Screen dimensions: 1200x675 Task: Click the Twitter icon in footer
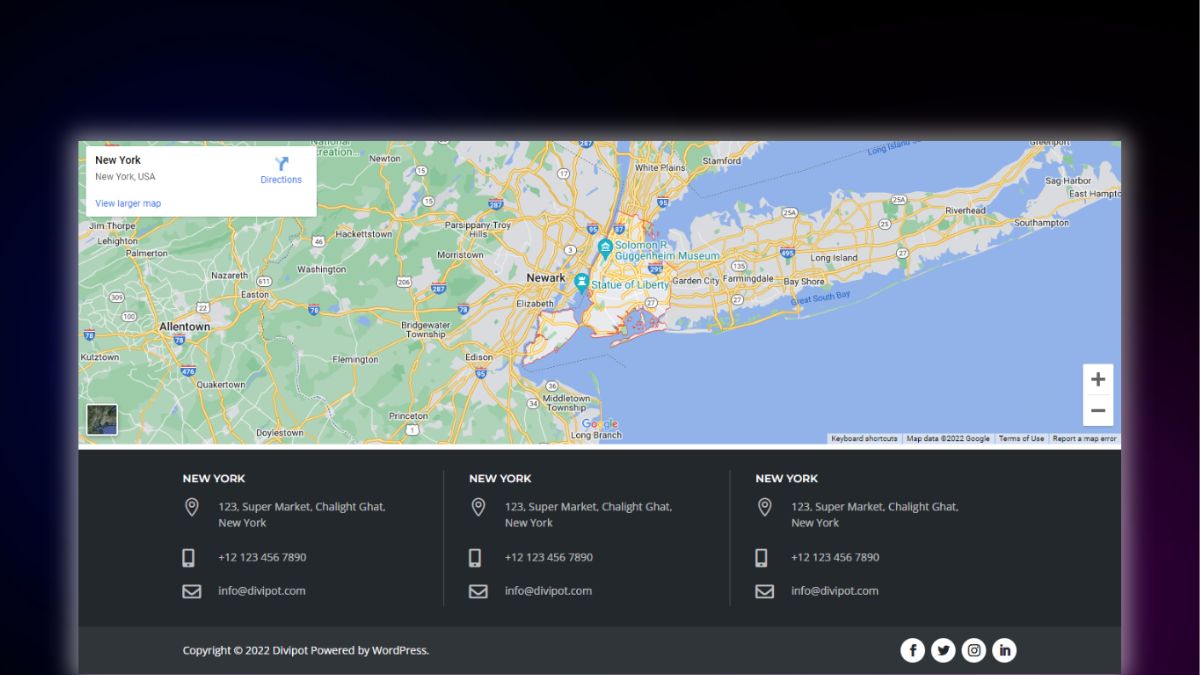coord(943,651)
